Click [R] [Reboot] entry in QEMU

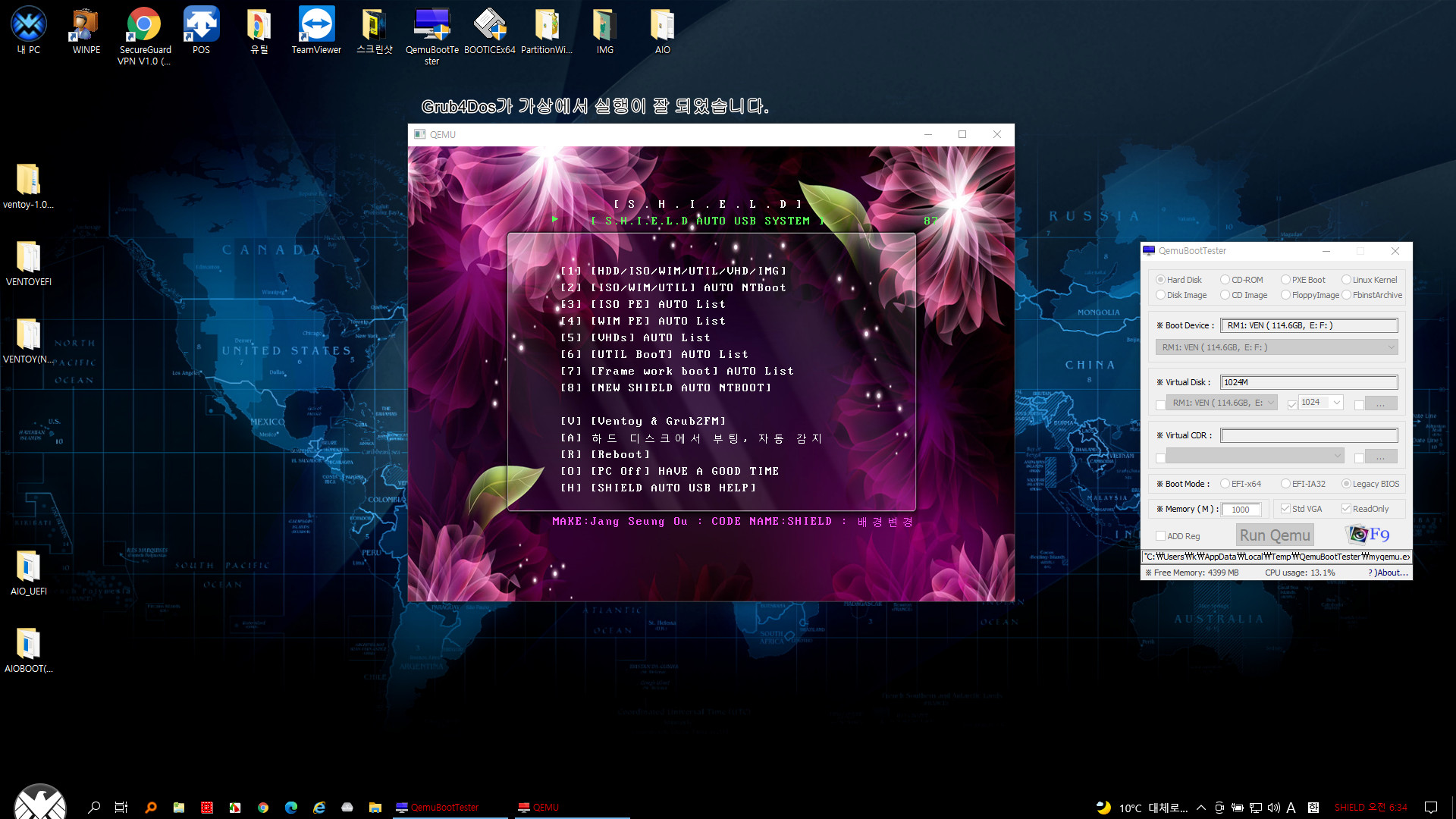[x=605, y=454]
